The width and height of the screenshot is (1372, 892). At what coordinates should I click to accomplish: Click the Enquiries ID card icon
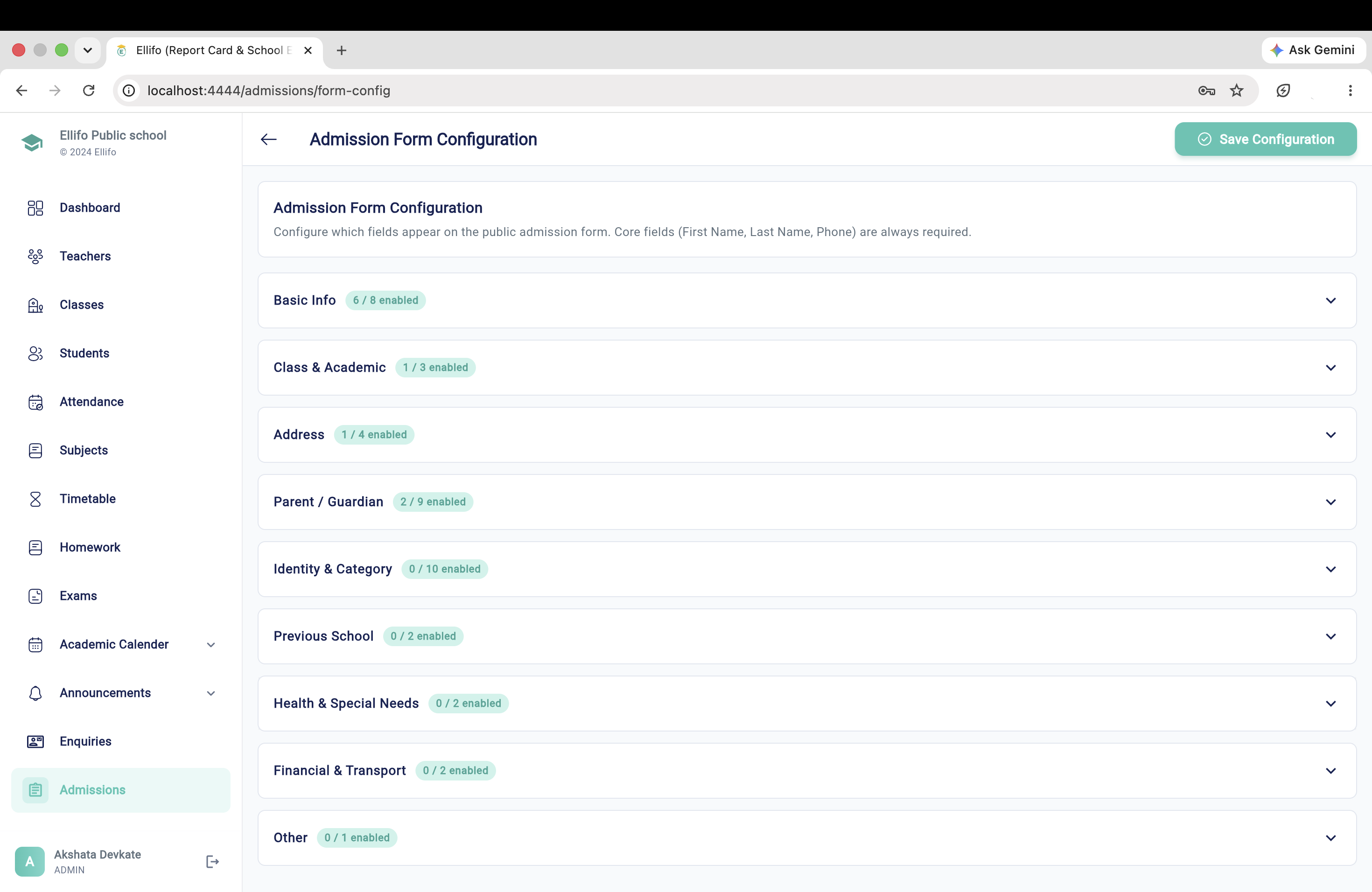(35, 742)
